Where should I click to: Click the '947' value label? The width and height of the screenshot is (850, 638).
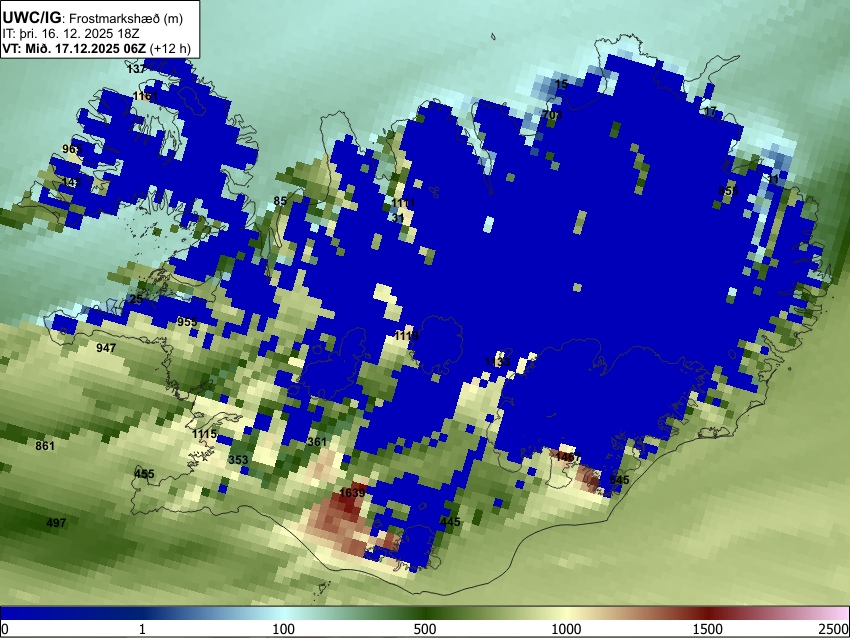[x=106, y=347]
